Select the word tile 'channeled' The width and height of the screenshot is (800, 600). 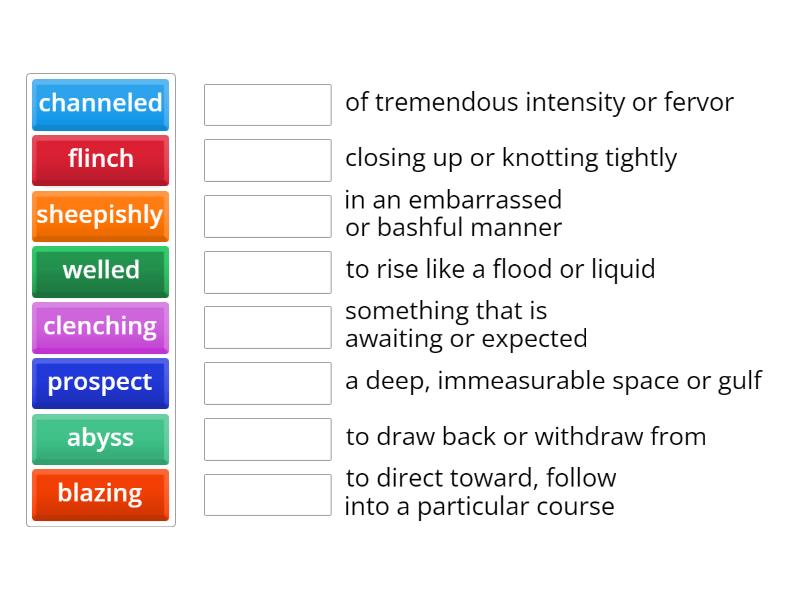tap(100, 104)
